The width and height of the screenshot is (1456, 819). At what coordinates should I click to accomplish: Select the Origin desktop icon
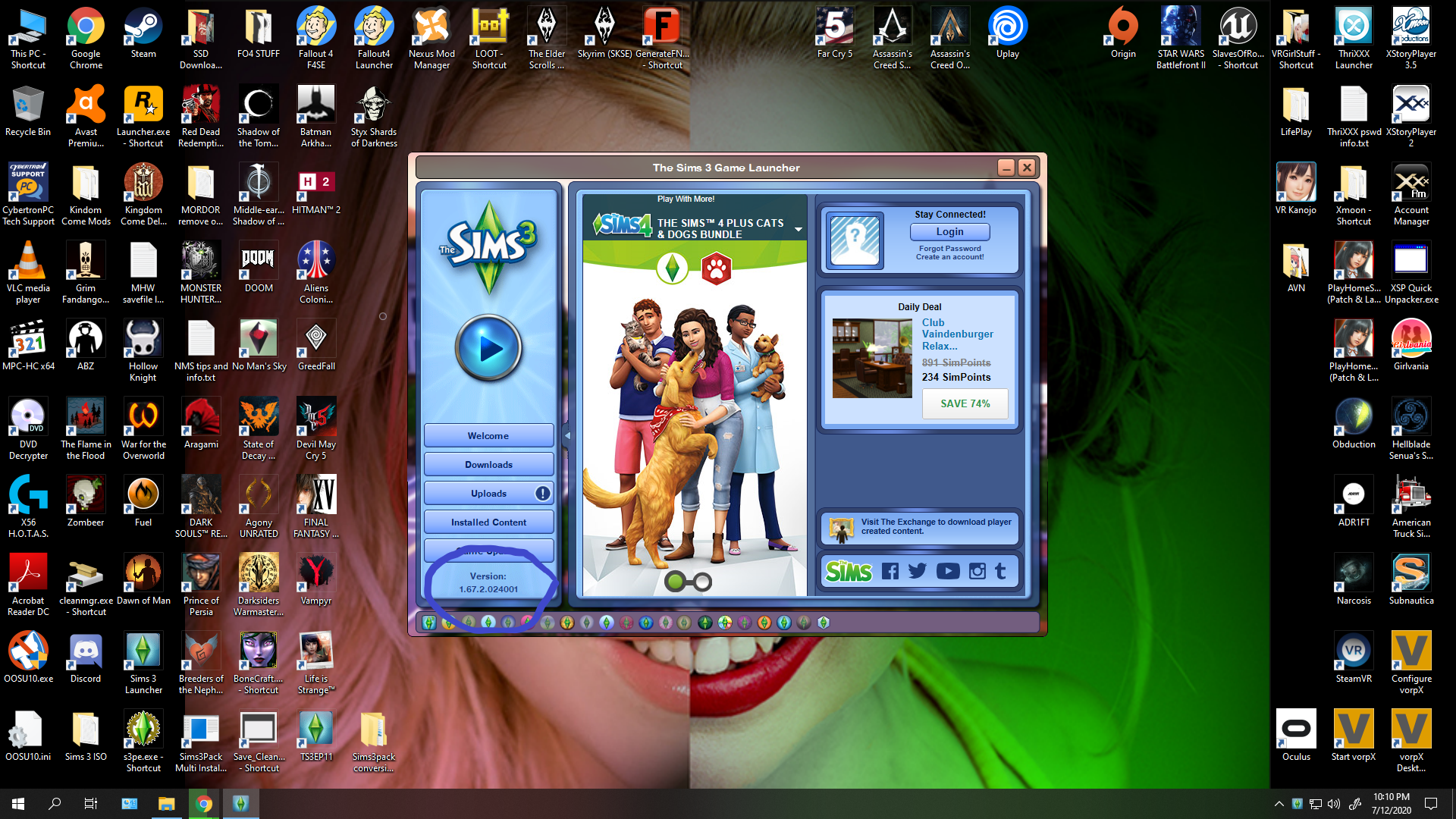pyautogui.click(x=1123, y=34)
